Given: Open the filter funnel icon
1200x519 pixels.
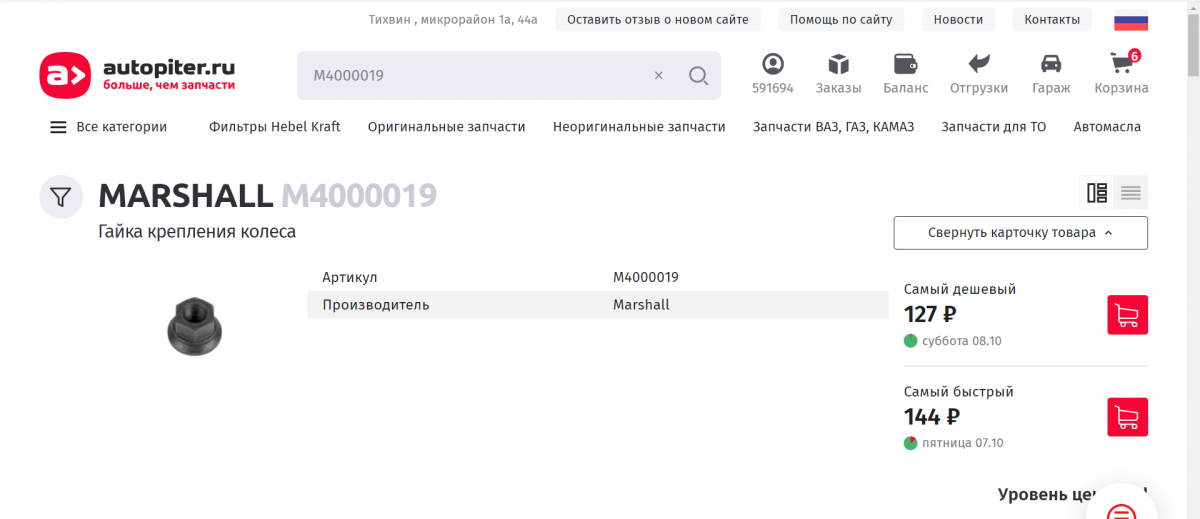Looking at the screenshot, I should coord(61,197).
